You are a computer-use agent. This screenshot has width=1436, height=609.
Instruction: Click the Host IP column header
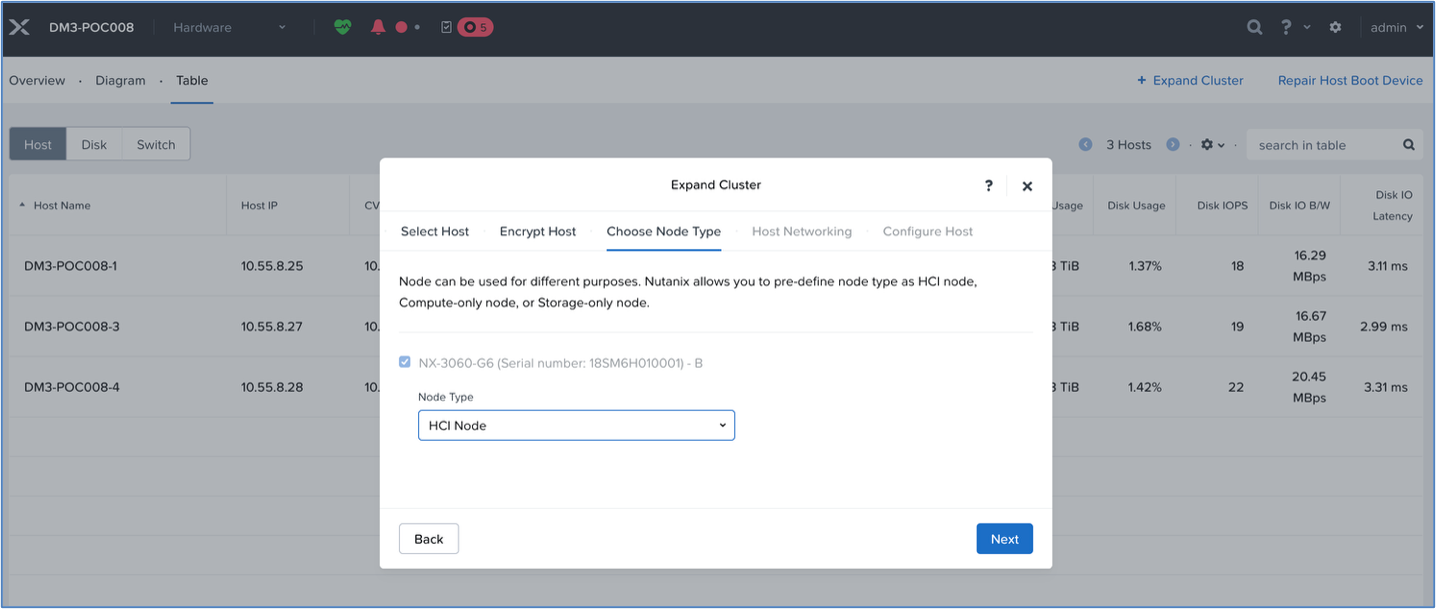[259, 206]
